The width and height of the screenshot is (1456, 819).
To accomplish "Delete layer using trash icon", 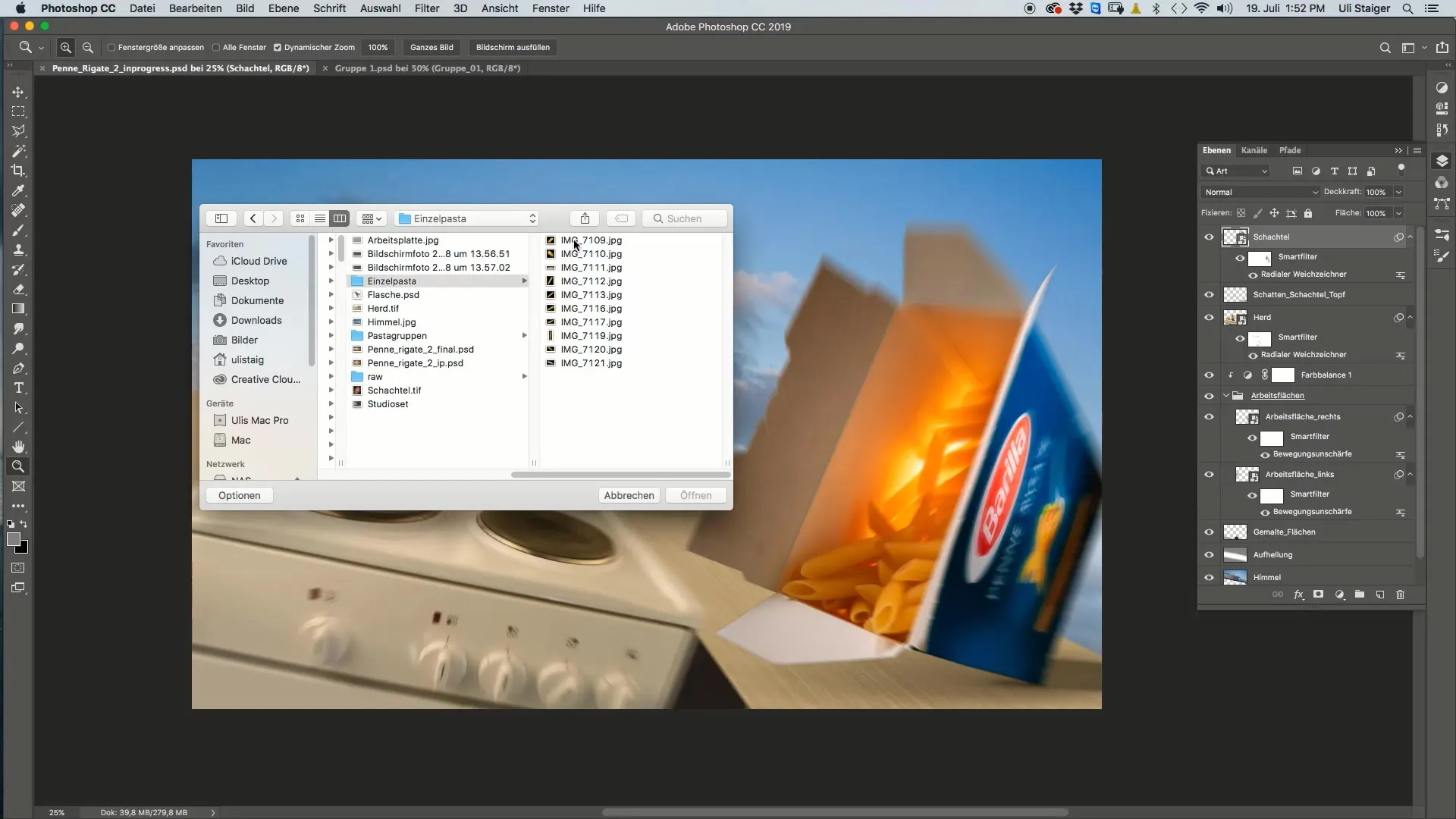I will click(1401, 595).
